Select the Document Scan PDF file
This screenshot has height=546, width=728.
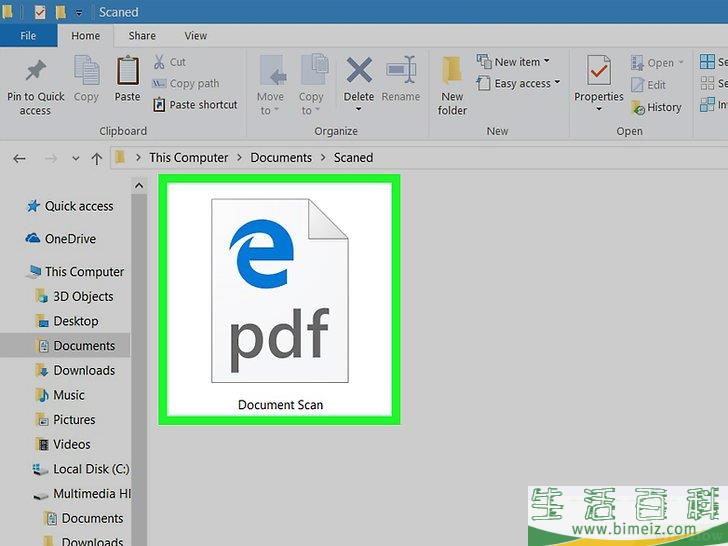click(280, 299)
